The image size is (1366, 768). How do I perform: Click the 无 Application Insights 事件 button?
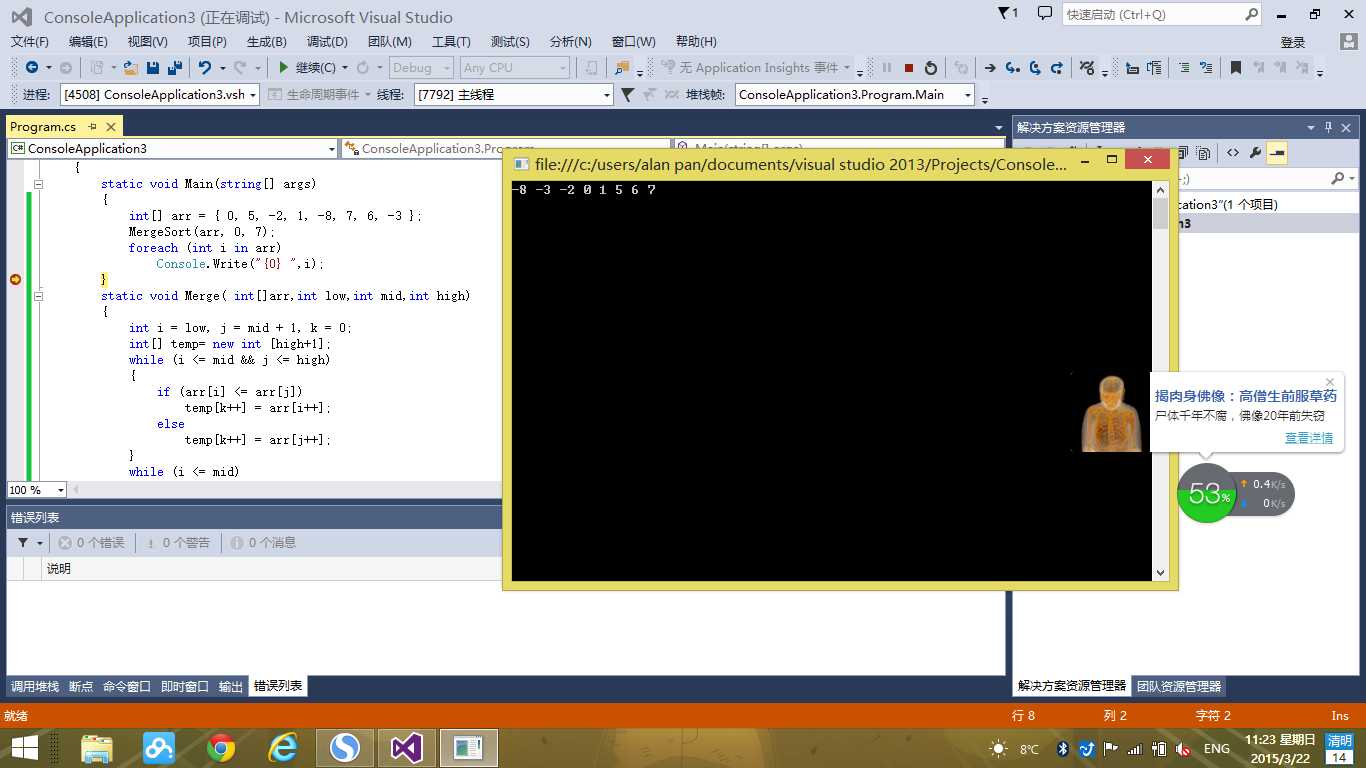[759, 68]
